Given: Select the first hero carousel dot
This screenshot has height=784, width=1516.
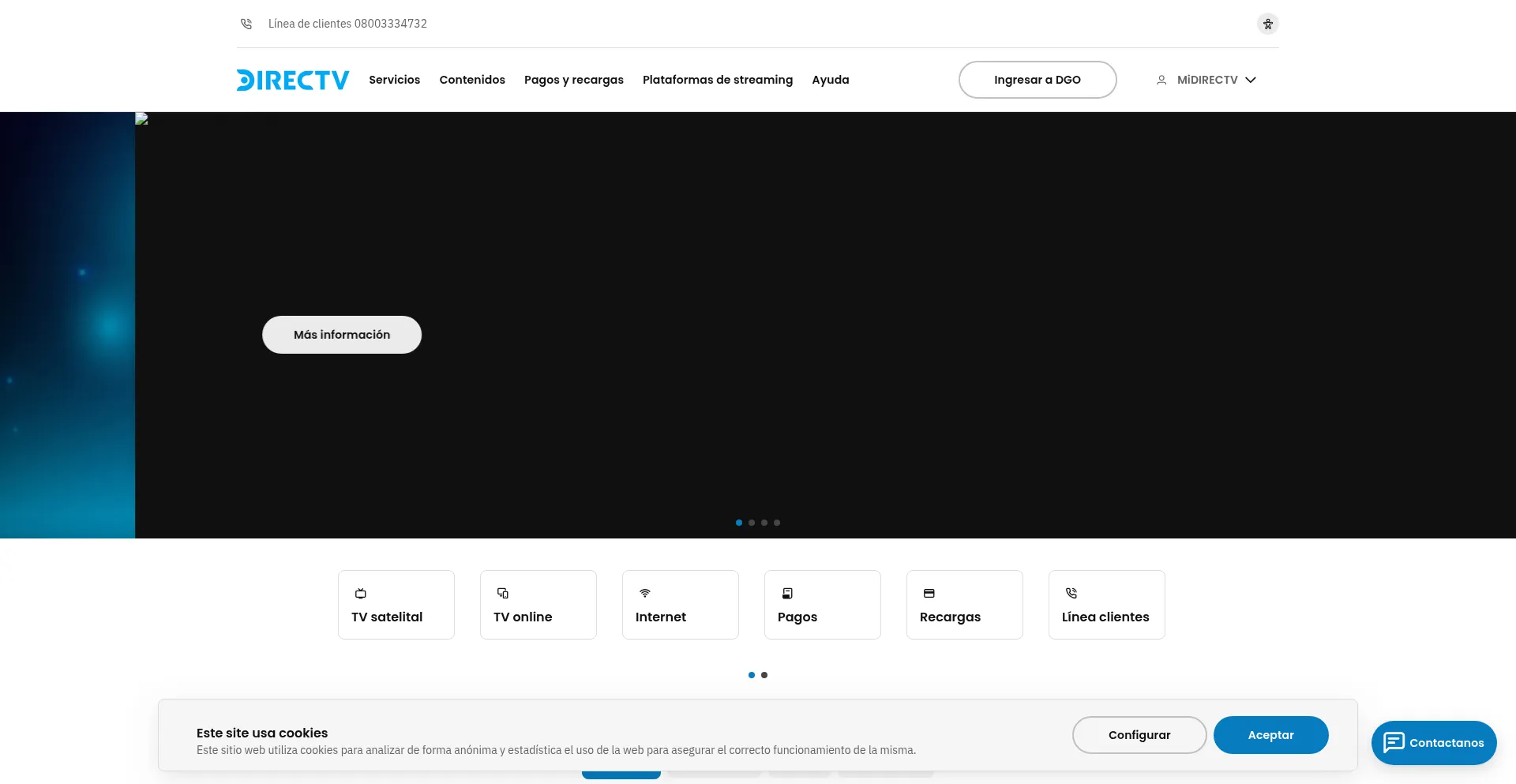Looking at the screenshot, I should (739, 523).
